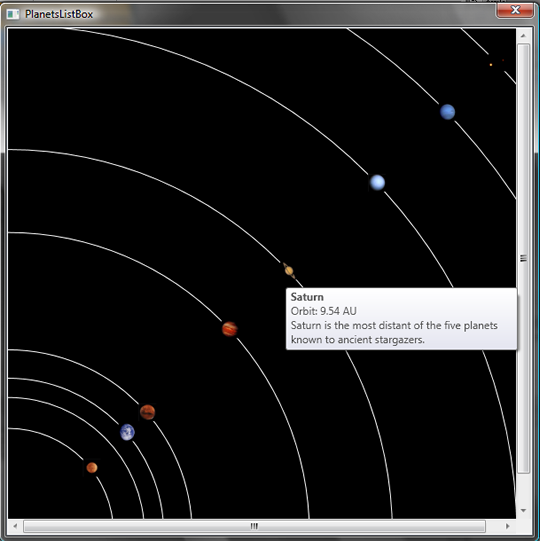The height and width of the screenshot is (541, 540).
Task: Click the horizontal scrollbar thumb
Action: [254, 526]
